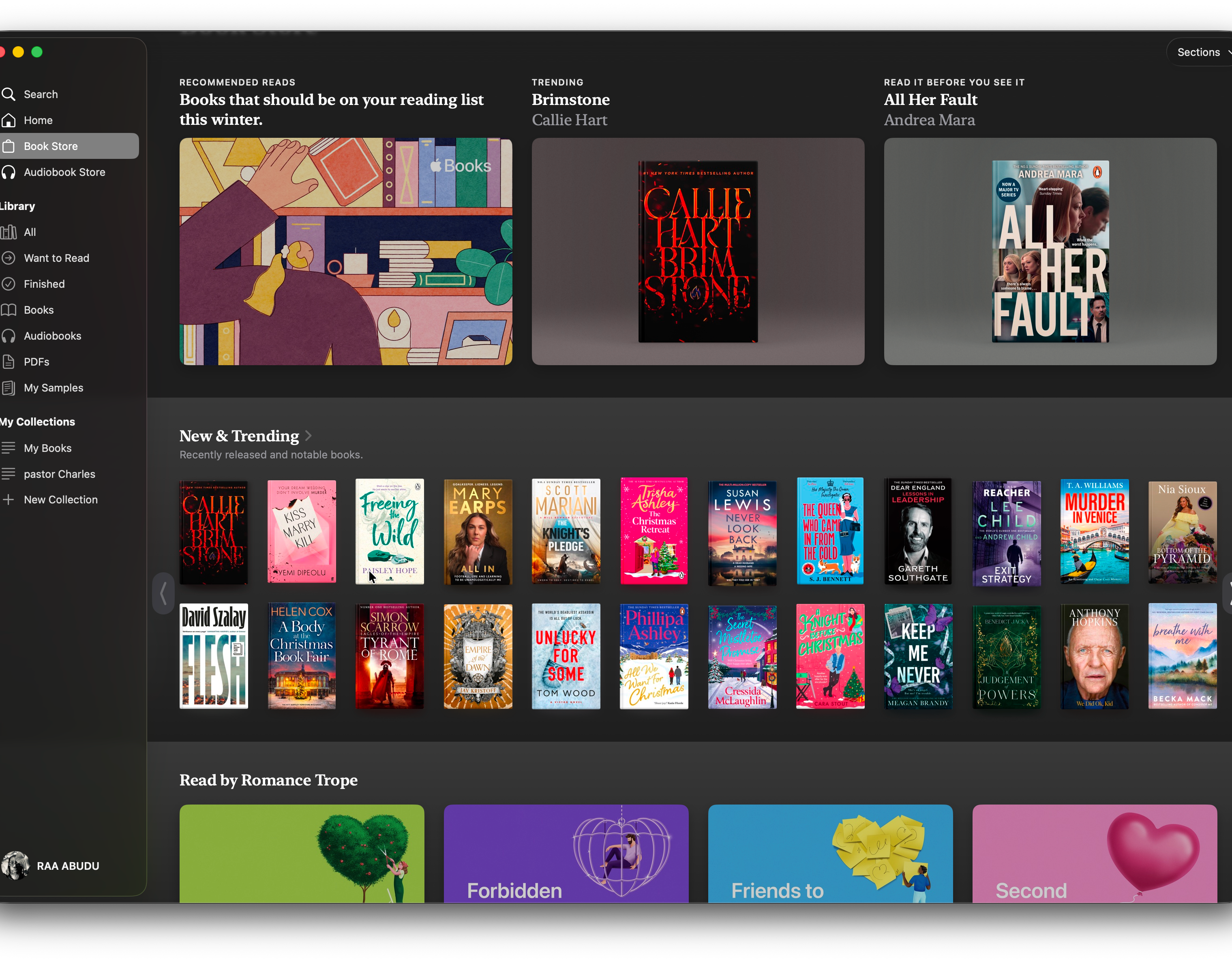Click the Finished checkmark icon
The width and height of the screenshot is (1232, 963).
pos(9,284)
